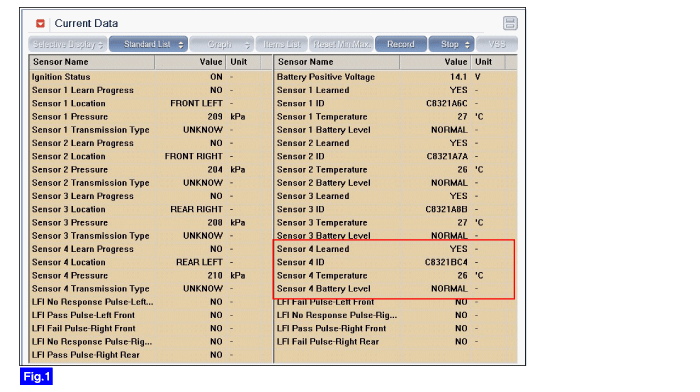Screen dimensions: 700x392
Task: Select the Sensor 2 Pressure row
Action: click(151, 170)
